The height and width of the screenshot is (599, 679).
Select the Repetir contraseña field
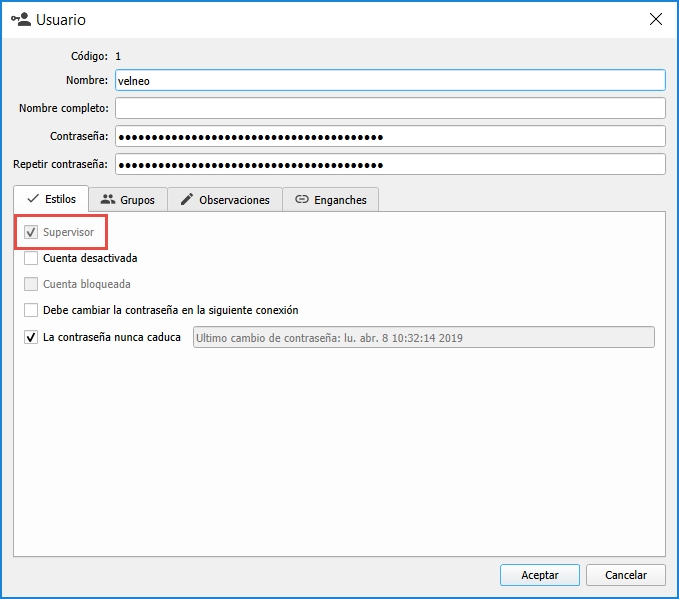tap(390, 164)
